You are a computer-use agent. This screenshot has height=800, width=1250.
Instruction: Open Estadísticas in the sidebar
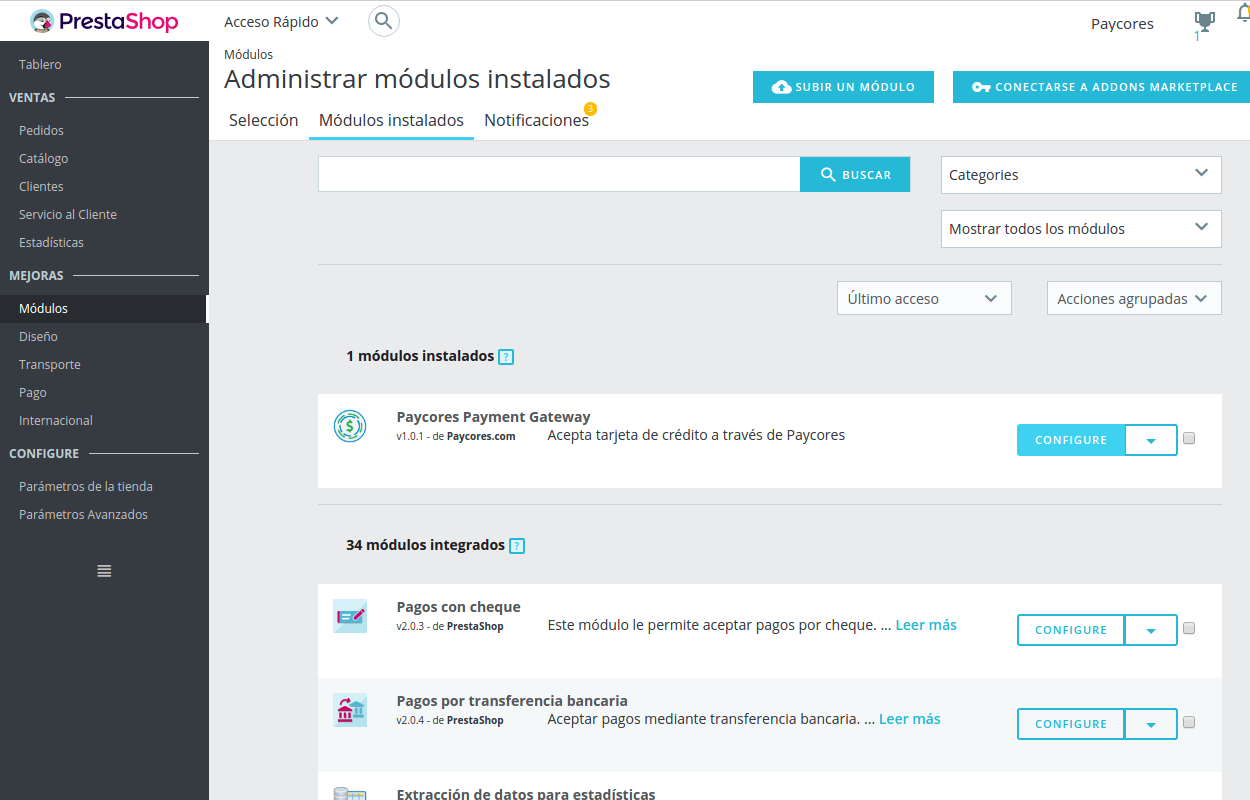[51, 242]
